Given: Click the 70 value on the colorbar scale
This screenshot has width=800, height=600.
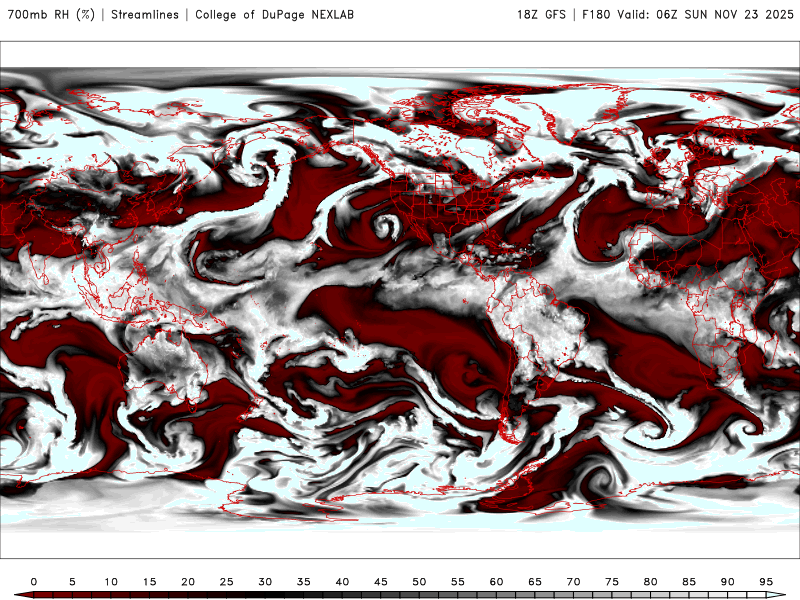Looking at the screenshot, I should coord(573,582).
